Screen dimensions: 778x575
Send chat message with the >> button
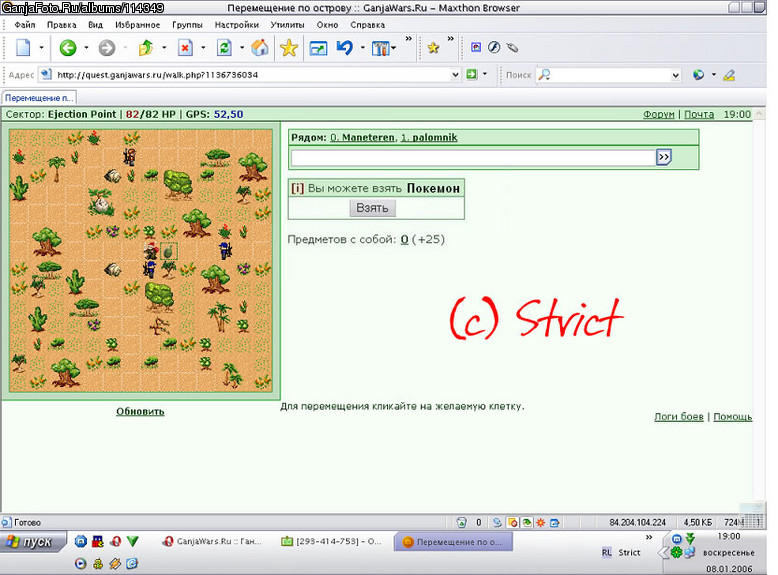(x=664, y=157)
